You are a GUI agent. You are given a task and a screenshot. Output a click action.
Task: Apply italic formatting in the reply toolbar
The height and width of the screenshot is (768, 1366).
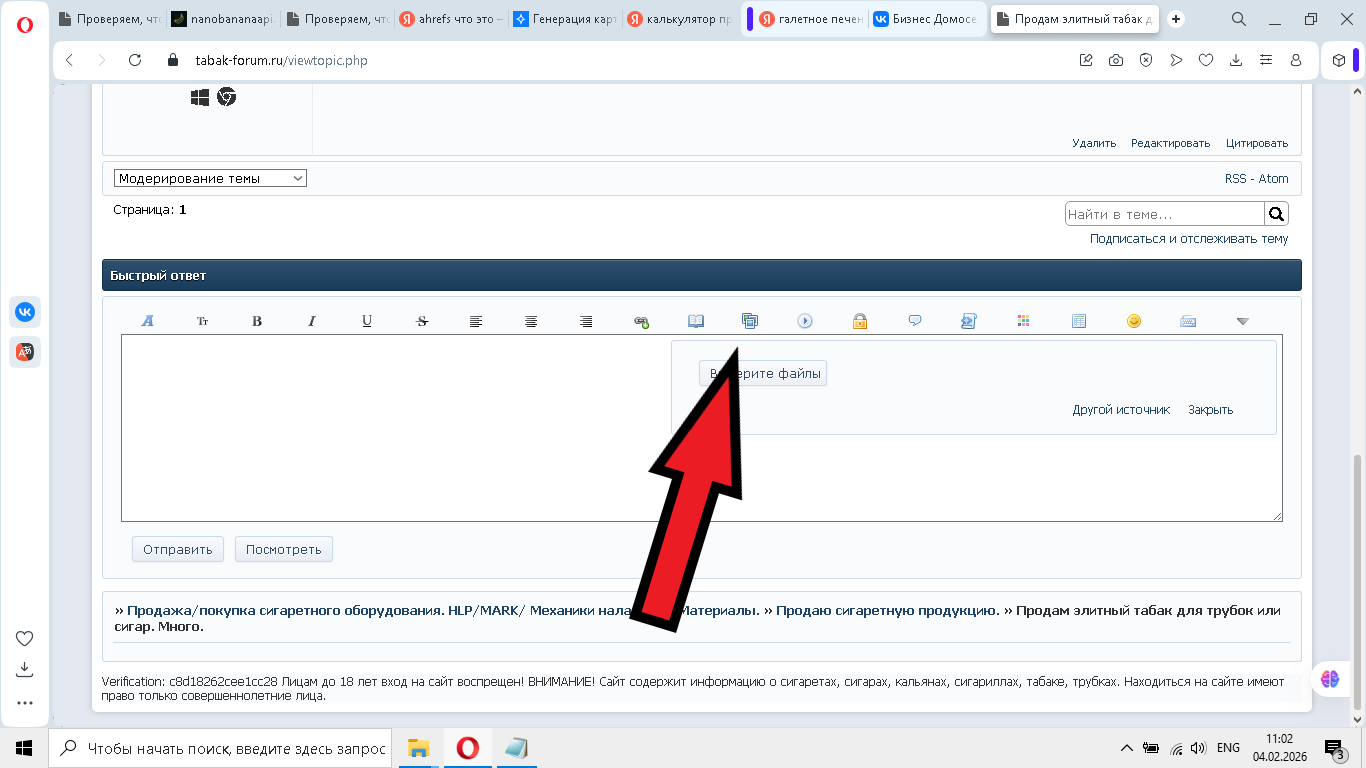312,320
